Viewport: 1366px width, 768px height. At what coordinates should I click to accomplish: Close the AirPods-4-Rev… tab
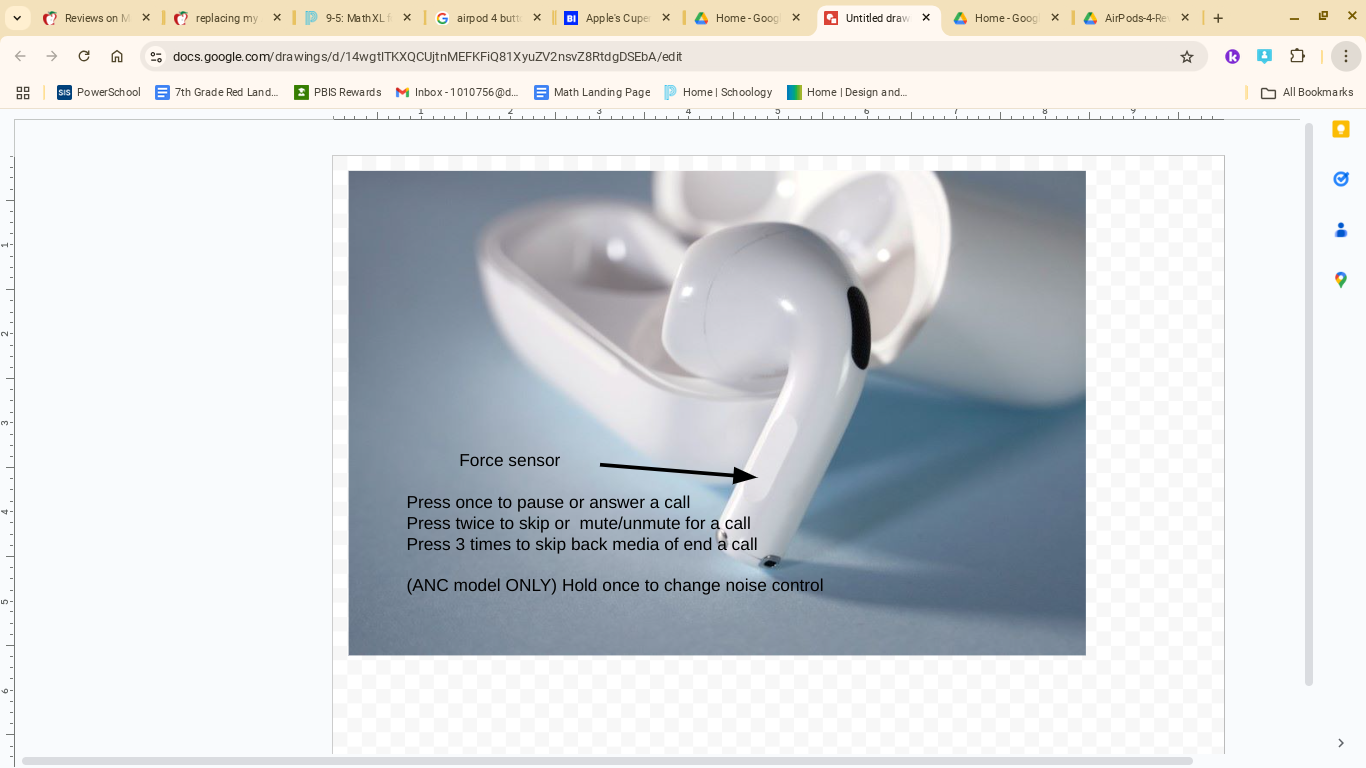(x=1185, y=18)
